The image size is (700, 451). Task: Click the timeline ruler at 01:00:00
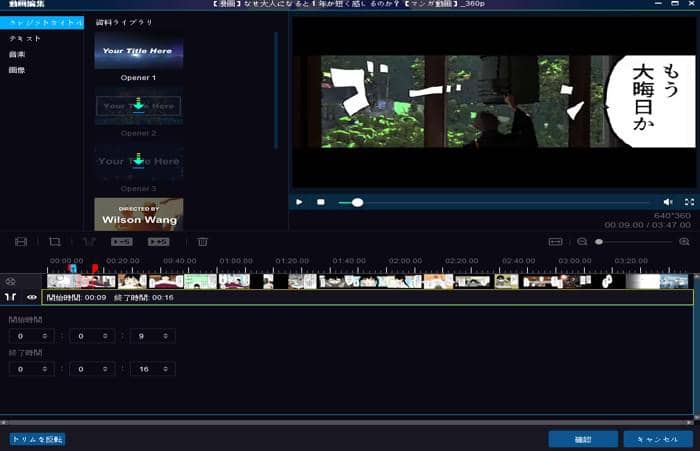tap(236, 261)
